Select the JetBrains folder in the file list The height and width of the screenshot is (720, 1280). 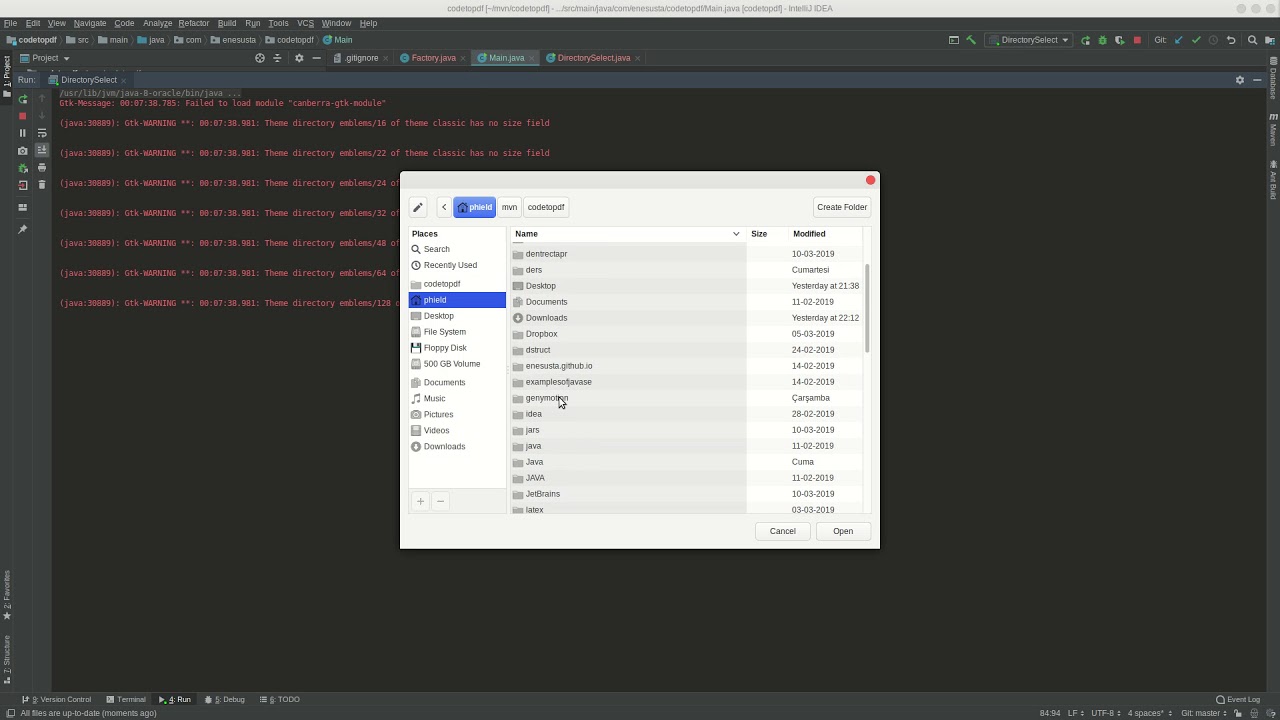pyautogui.click(x=686, y=494)
